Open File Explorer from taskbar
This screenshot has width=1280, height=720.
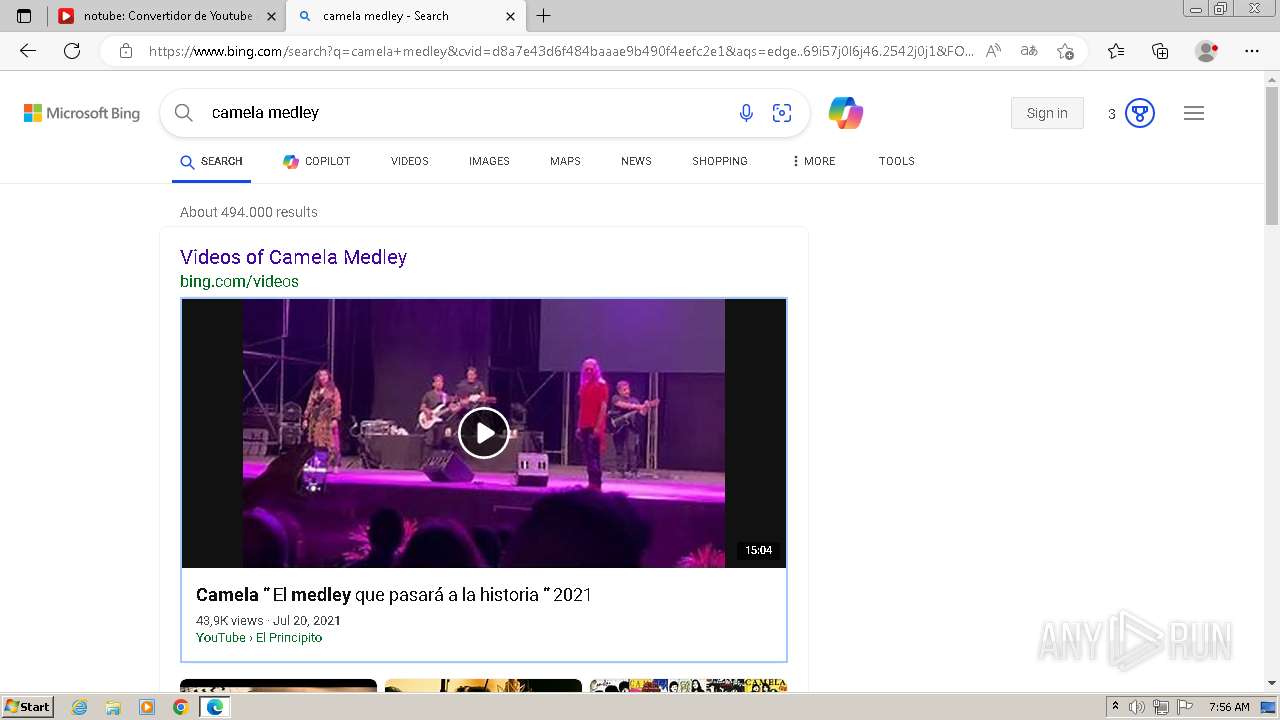coord(113,707)
